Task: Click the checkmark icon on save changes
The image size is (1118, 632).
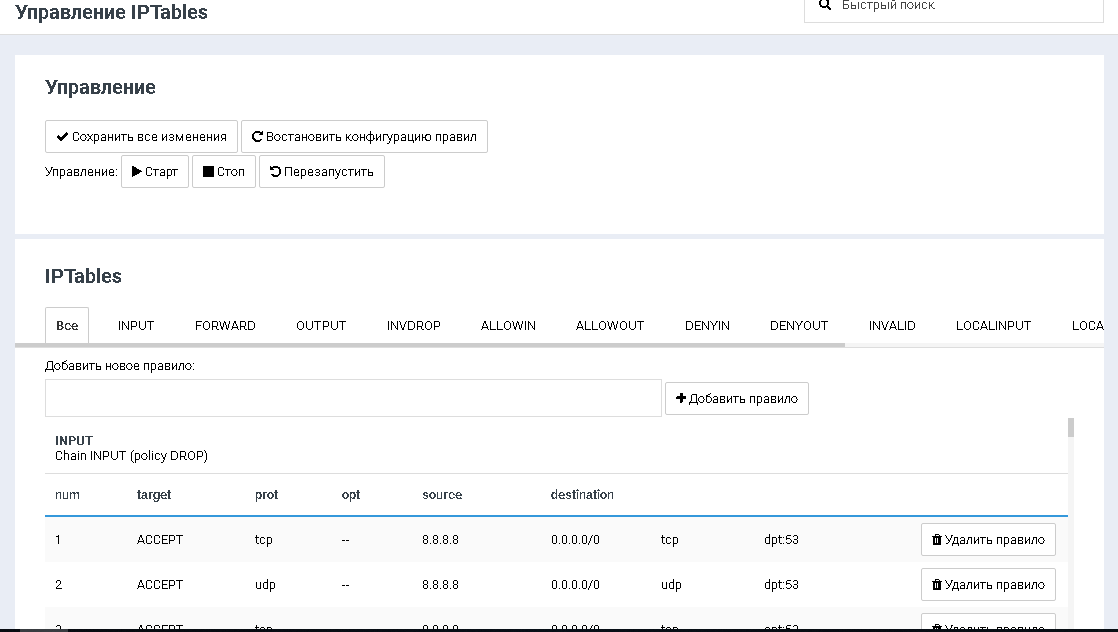Action: [62, 137]
